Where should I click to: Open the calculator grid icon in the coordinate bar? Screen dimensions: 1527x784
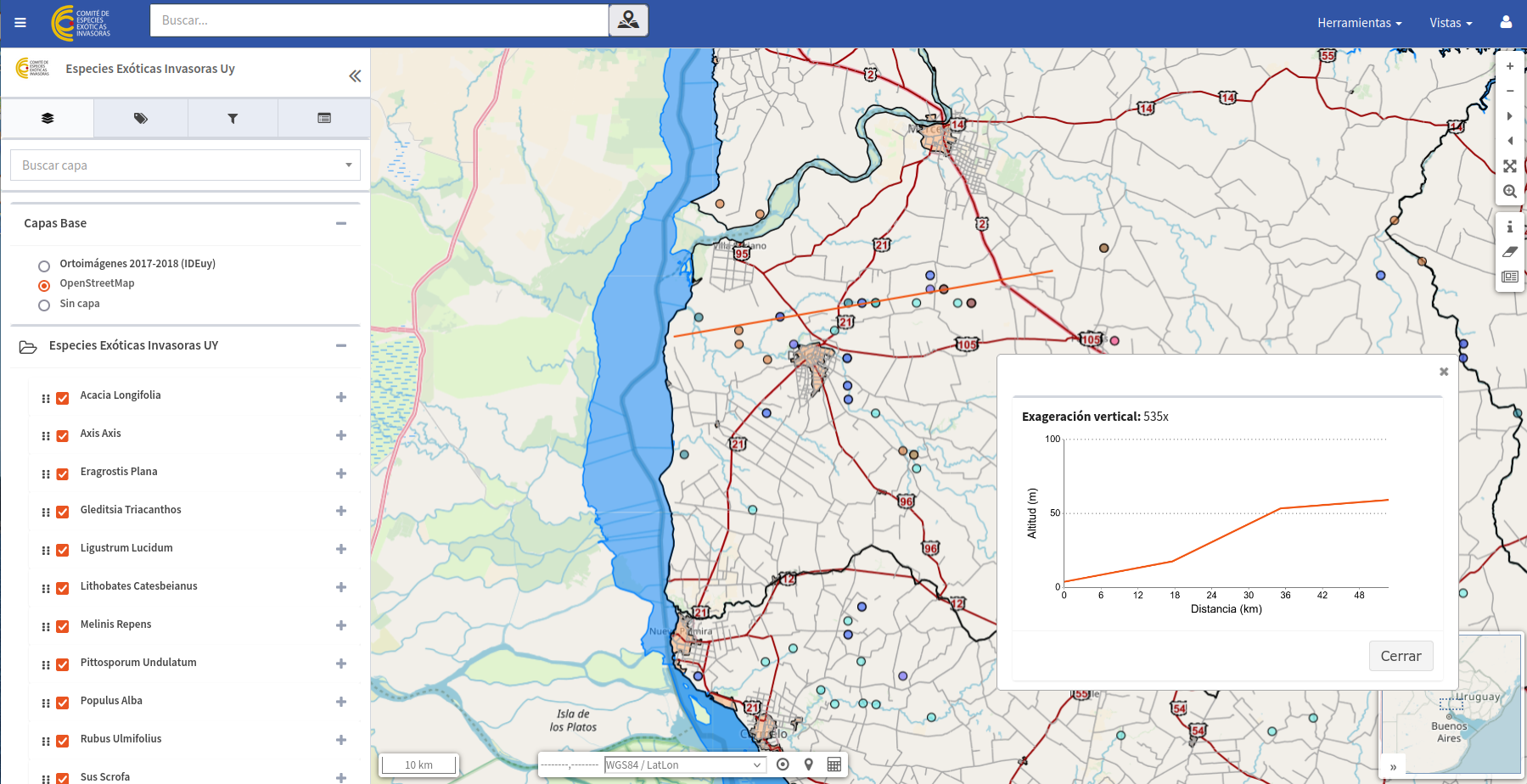834,764
